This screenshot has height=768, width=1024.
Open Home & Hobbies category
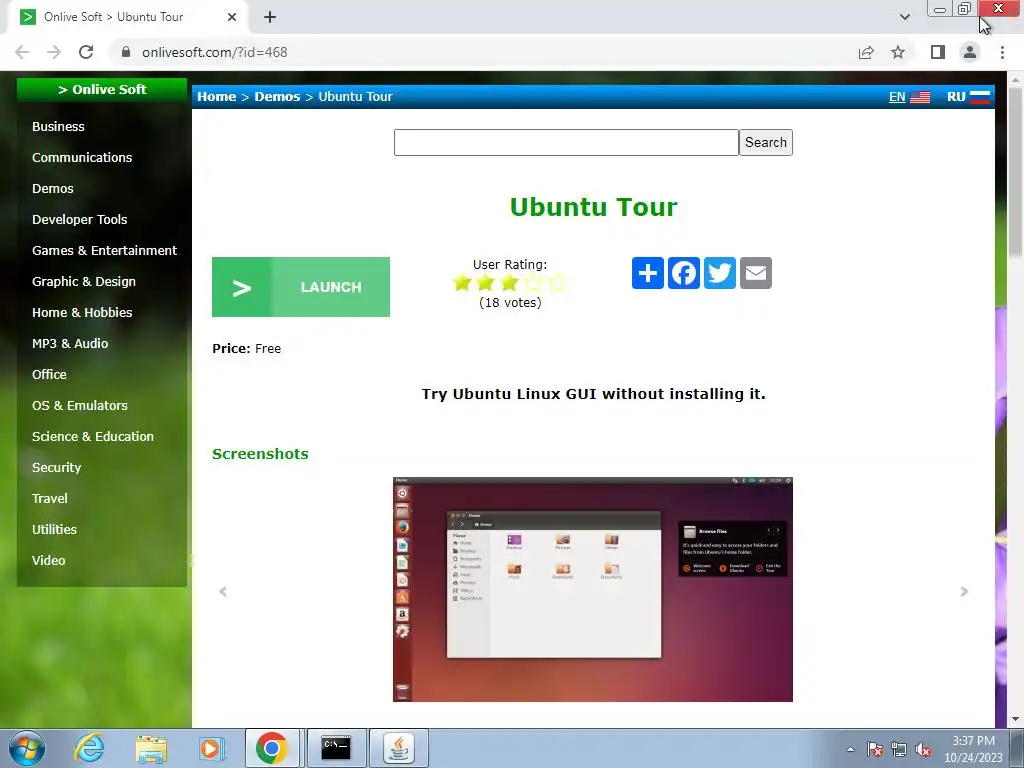[82, 313]
